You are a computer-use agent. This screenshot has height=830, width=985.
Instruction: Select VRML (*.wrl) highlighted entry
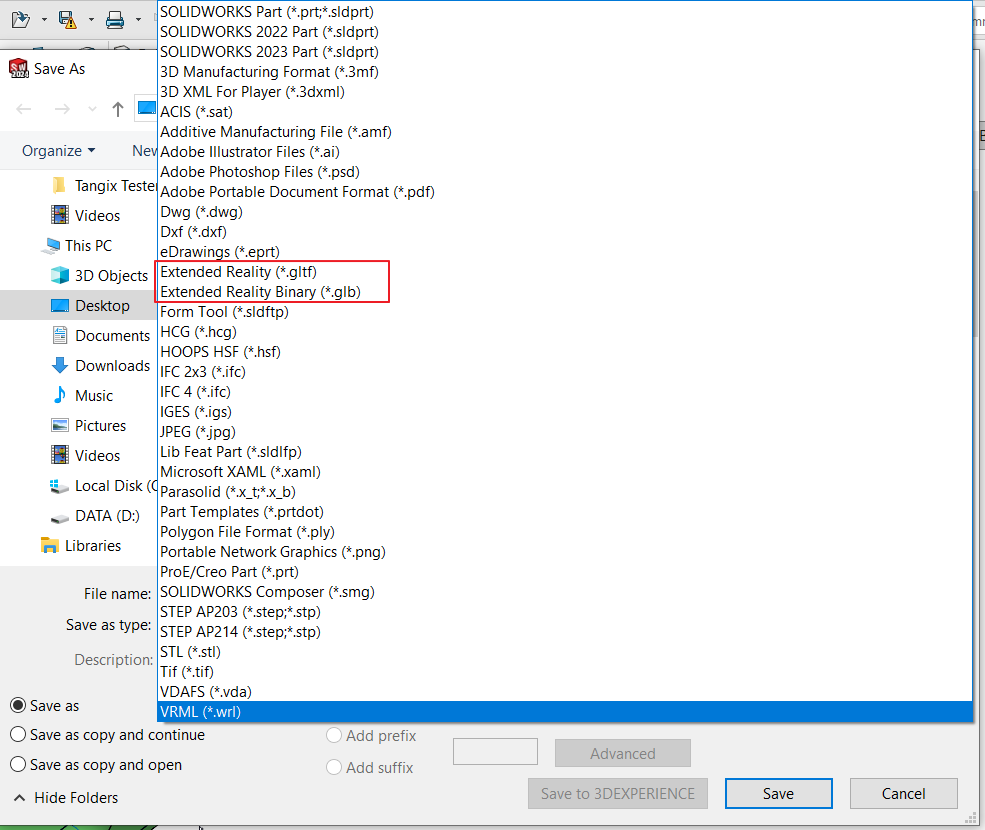pyautogui.click(x=564, y=712)
